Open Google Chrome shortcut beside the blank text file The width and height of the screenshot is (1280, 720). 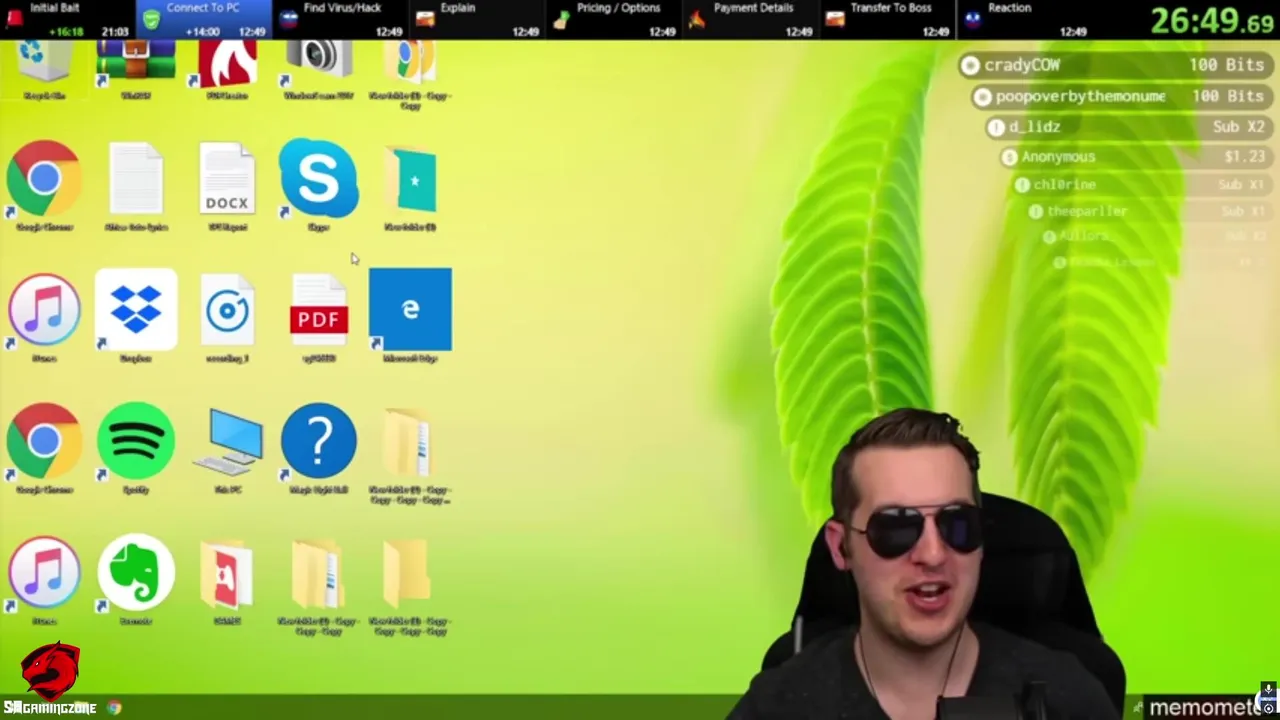44,186
